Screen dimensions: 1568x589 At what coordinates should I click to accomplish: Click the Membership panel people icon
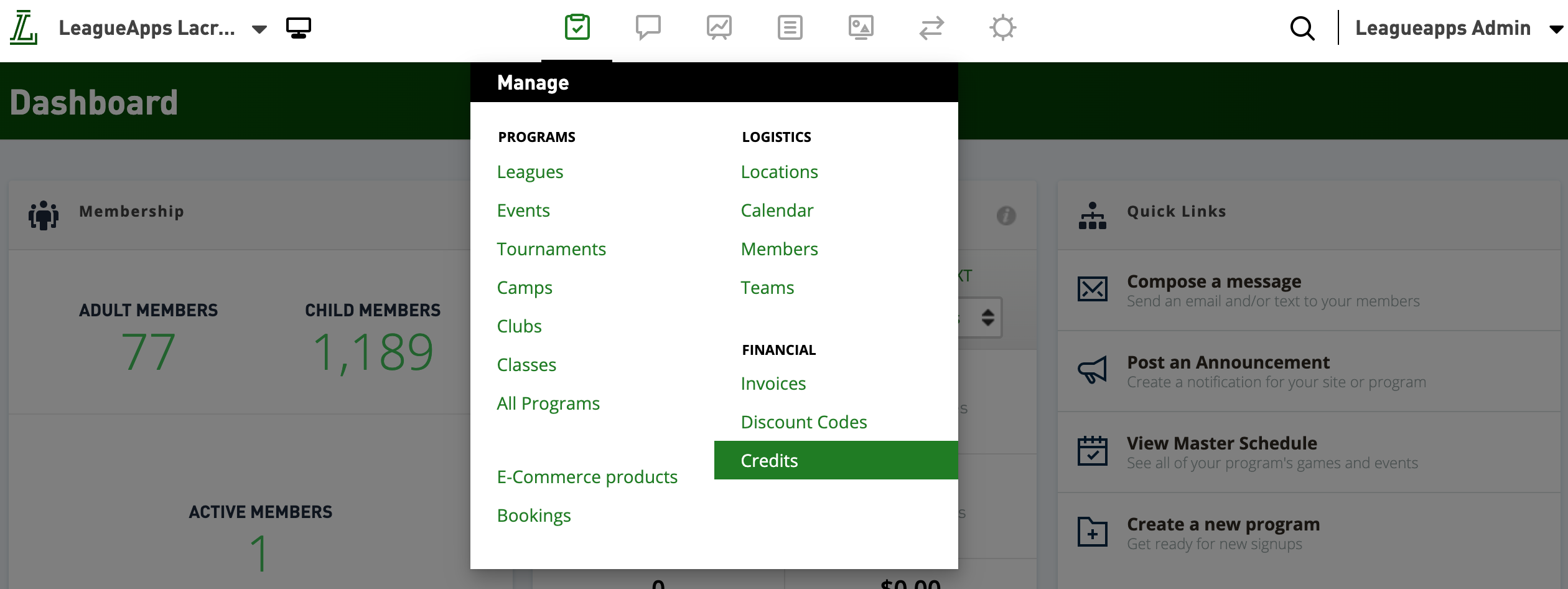click(43, 215)
